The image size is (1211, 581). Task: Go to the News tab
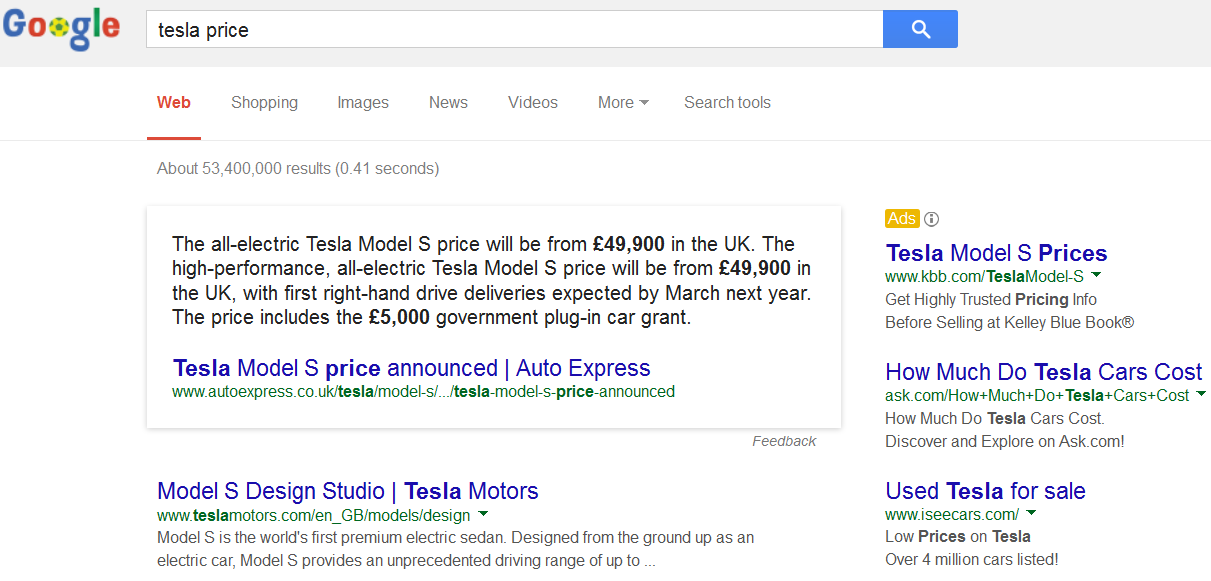pyautogui.click(x=448, y=102)
